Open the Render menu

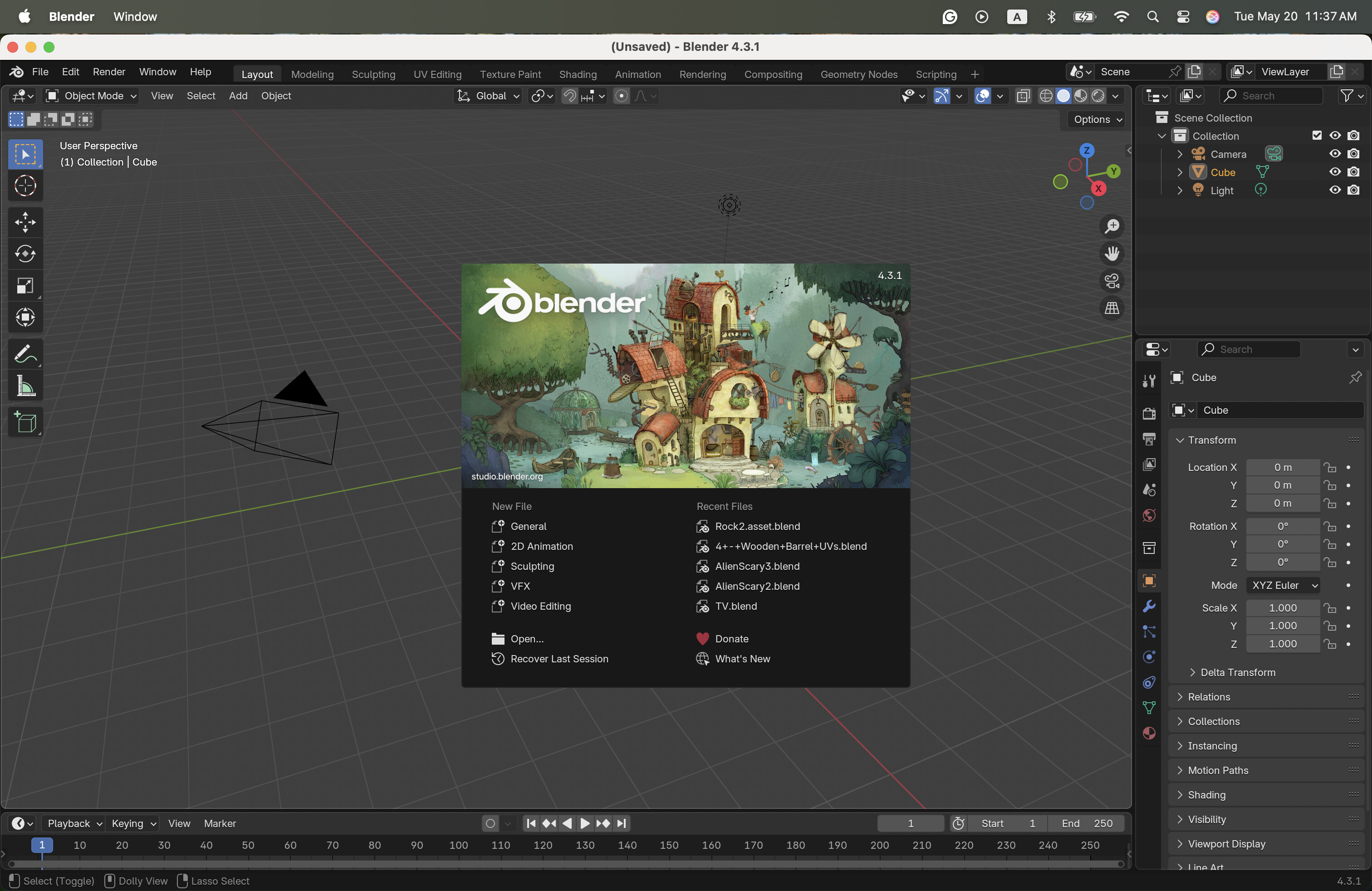pyautogui.click(x=109, y=72)
